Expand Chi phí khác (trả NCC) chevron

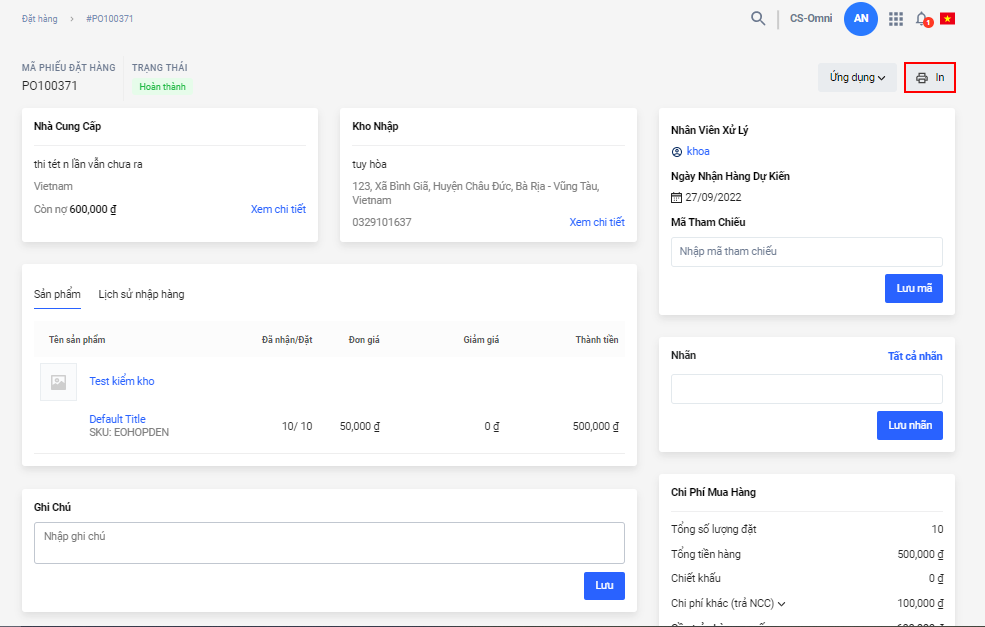(782, 603)
